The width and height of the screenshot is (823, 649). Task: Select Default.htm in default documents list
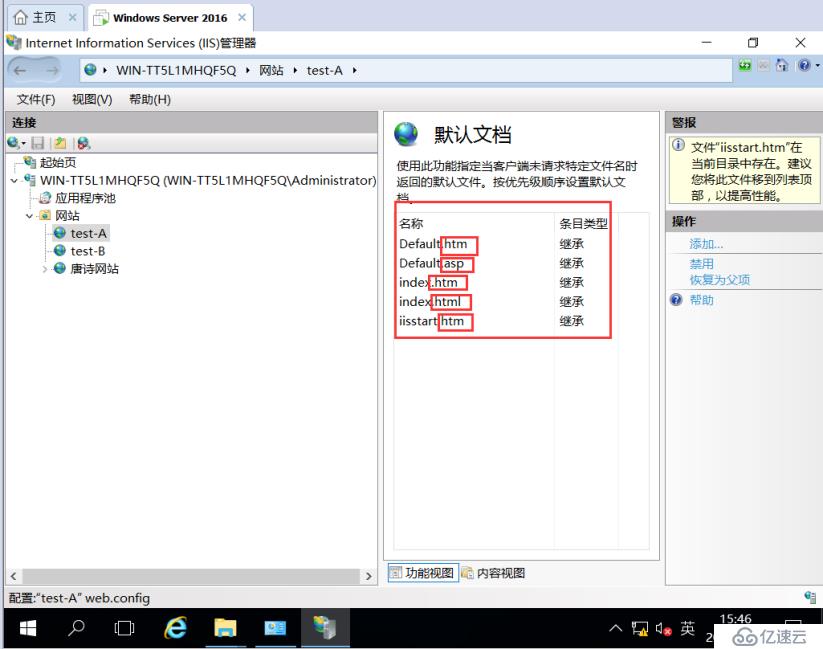tap(433, 244)
